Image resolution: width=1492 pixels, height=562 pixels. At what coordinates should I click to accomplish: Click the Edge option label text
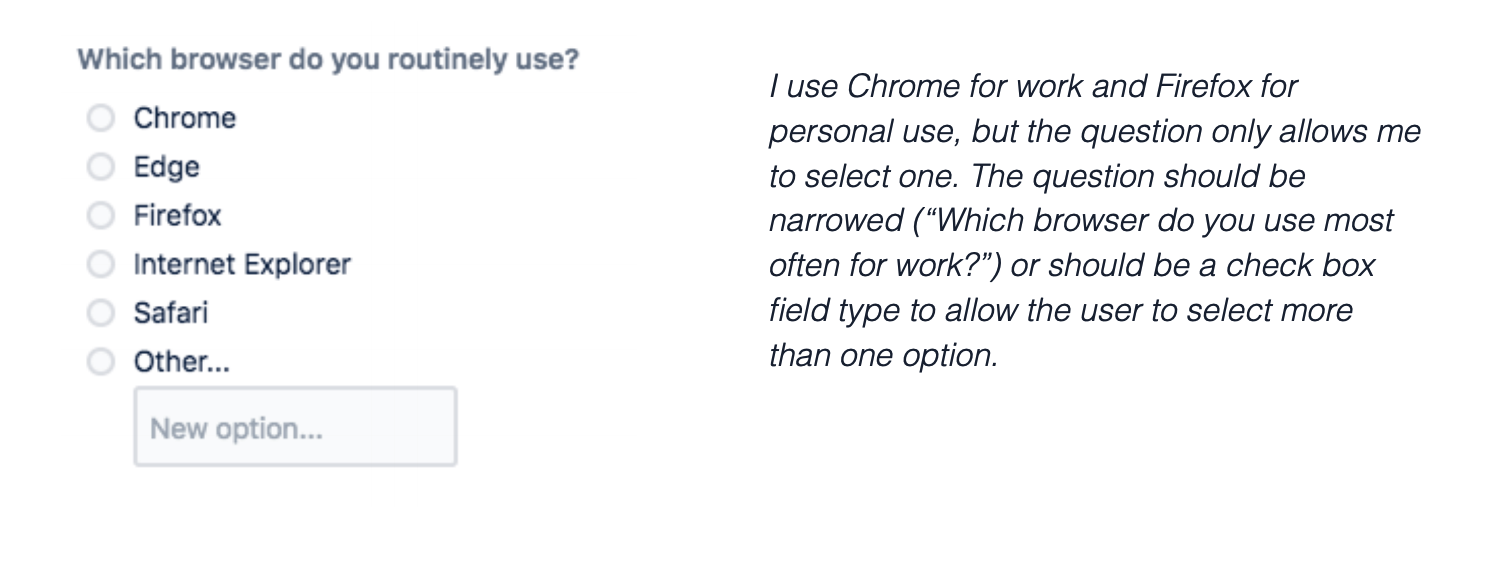tap(167, 167)
